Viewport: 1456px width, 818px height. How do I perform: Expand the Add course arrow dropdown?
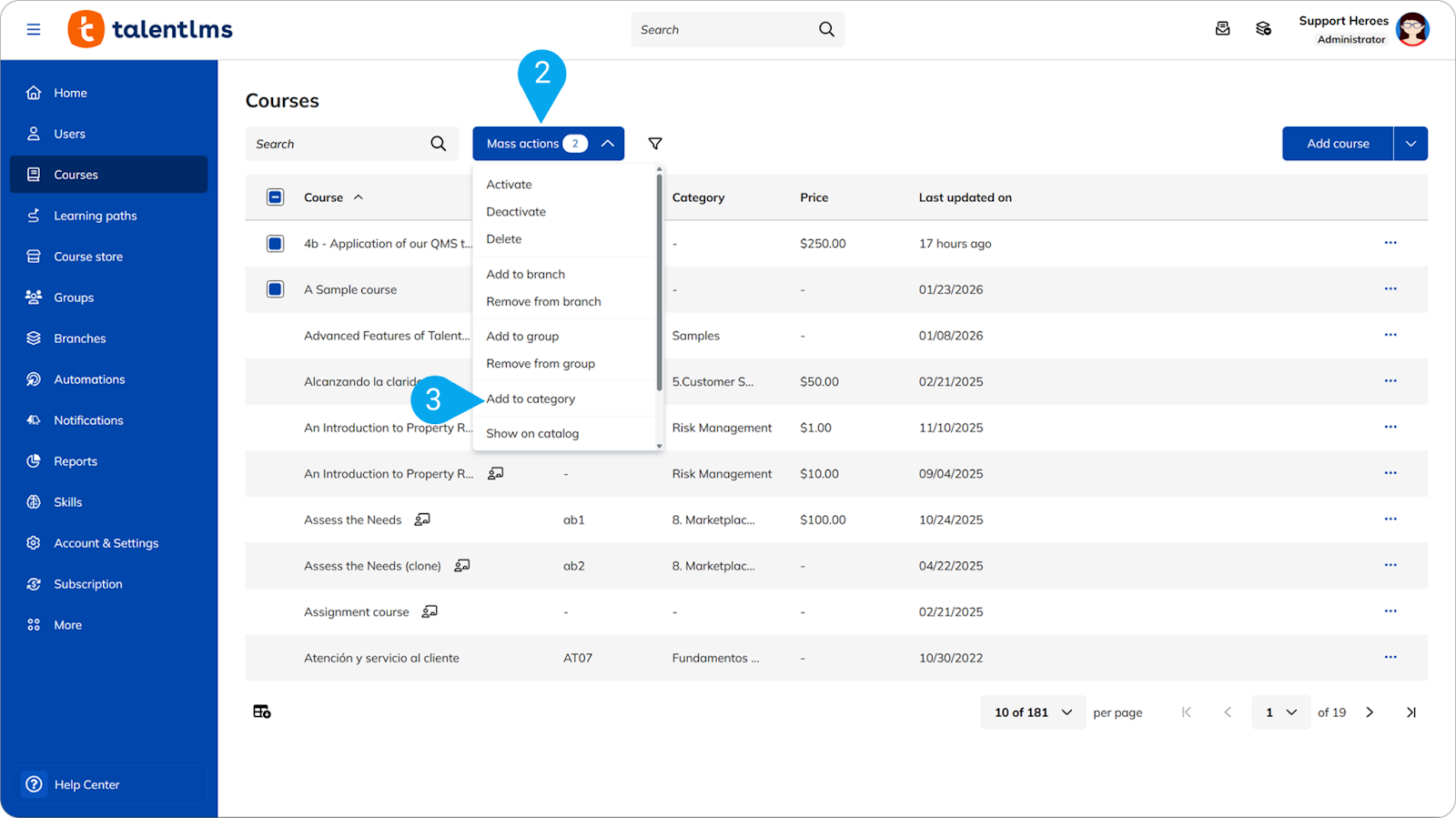1410,144
